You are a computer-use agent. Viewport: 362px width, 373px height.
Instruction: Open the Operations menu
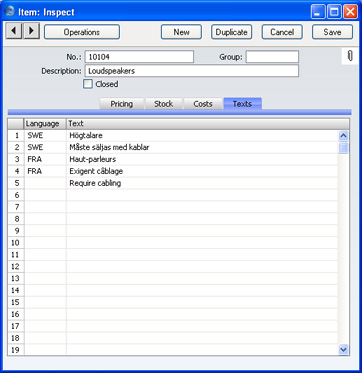pyautogui.click(x=82, y=32)
